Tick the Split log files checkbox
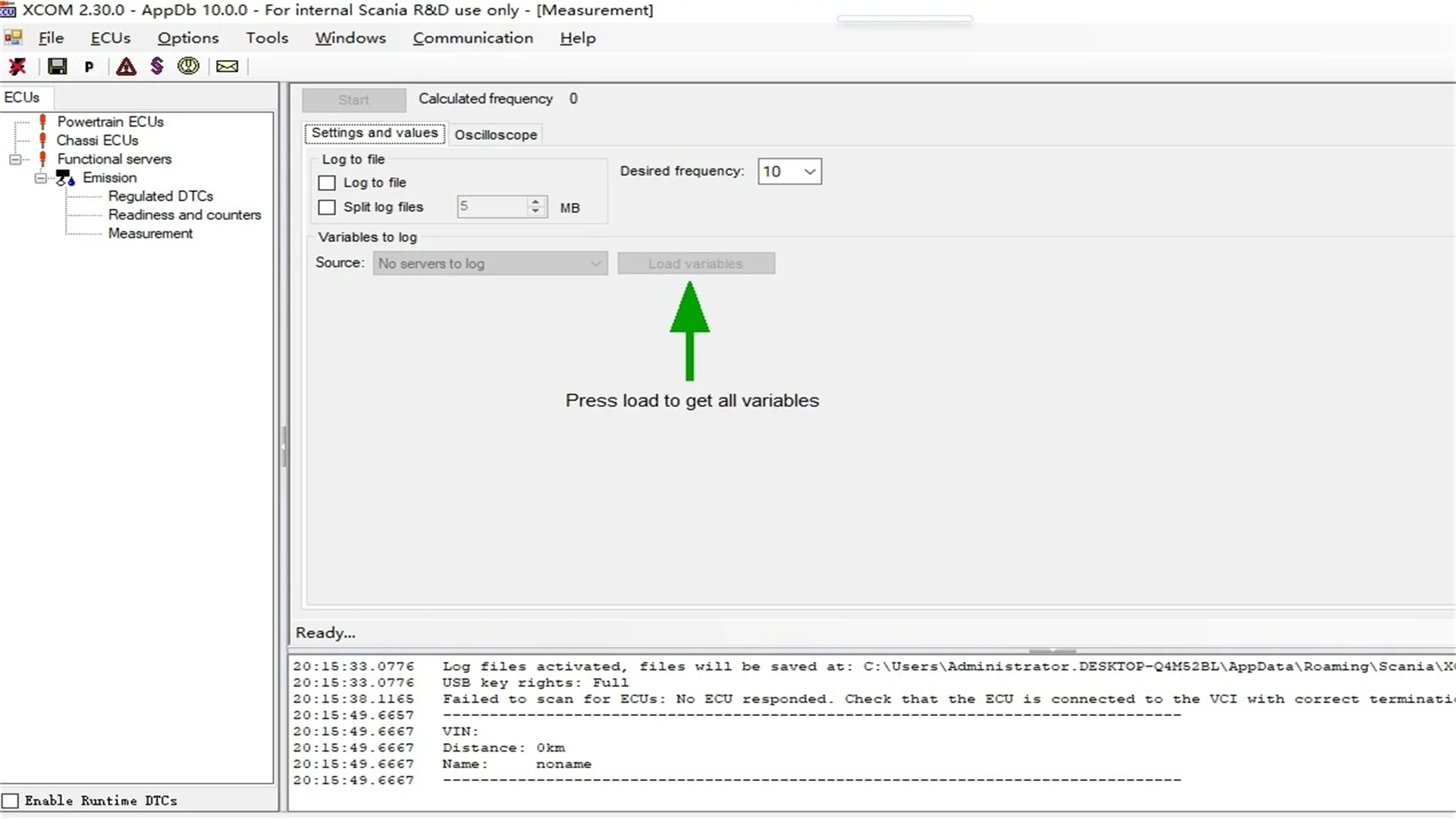The height and width of the screenshot is (819, 1456). 327,207
